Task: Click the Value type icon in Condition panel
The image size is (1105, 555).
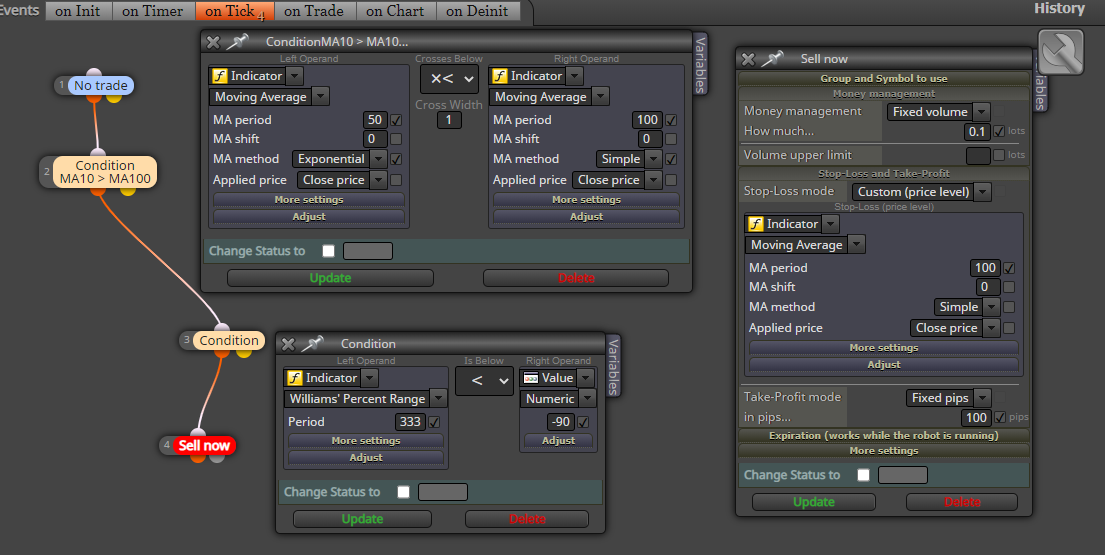Action: (531, 378)
